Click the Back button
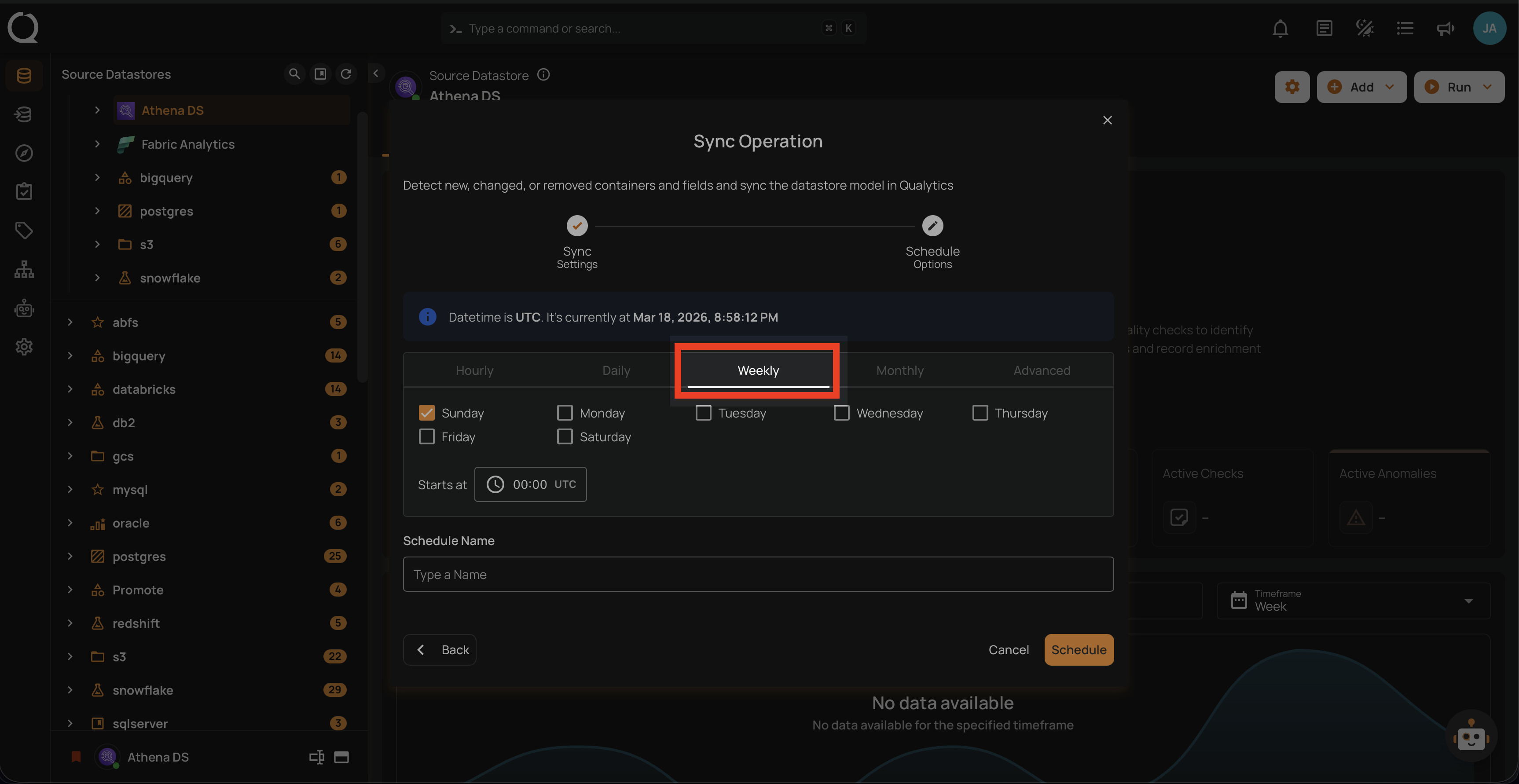 point(439,650)
